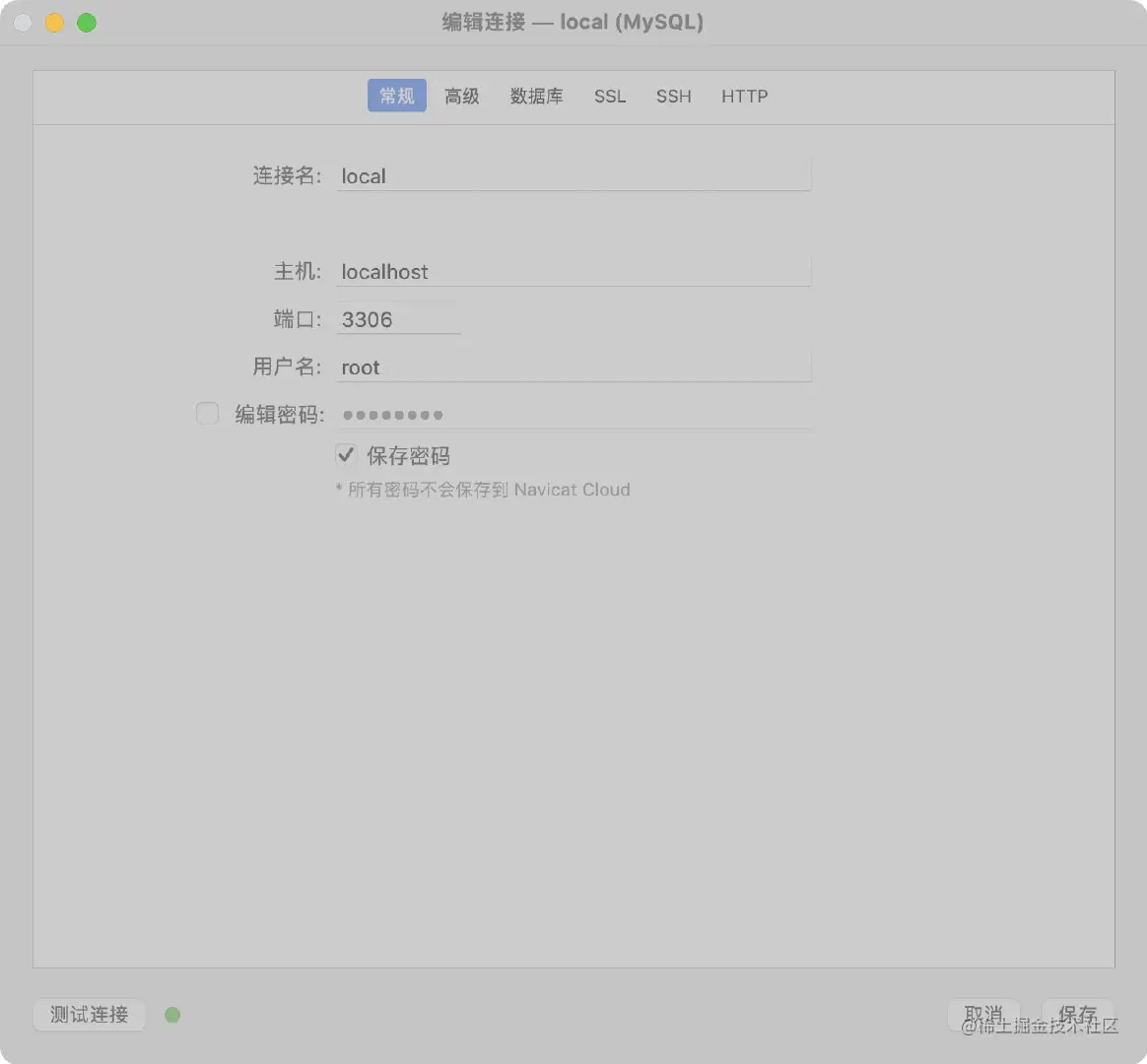Click the 测试连接 button
The height and width of the screenshot is (1064, 1147).
tap(90, 1015)
